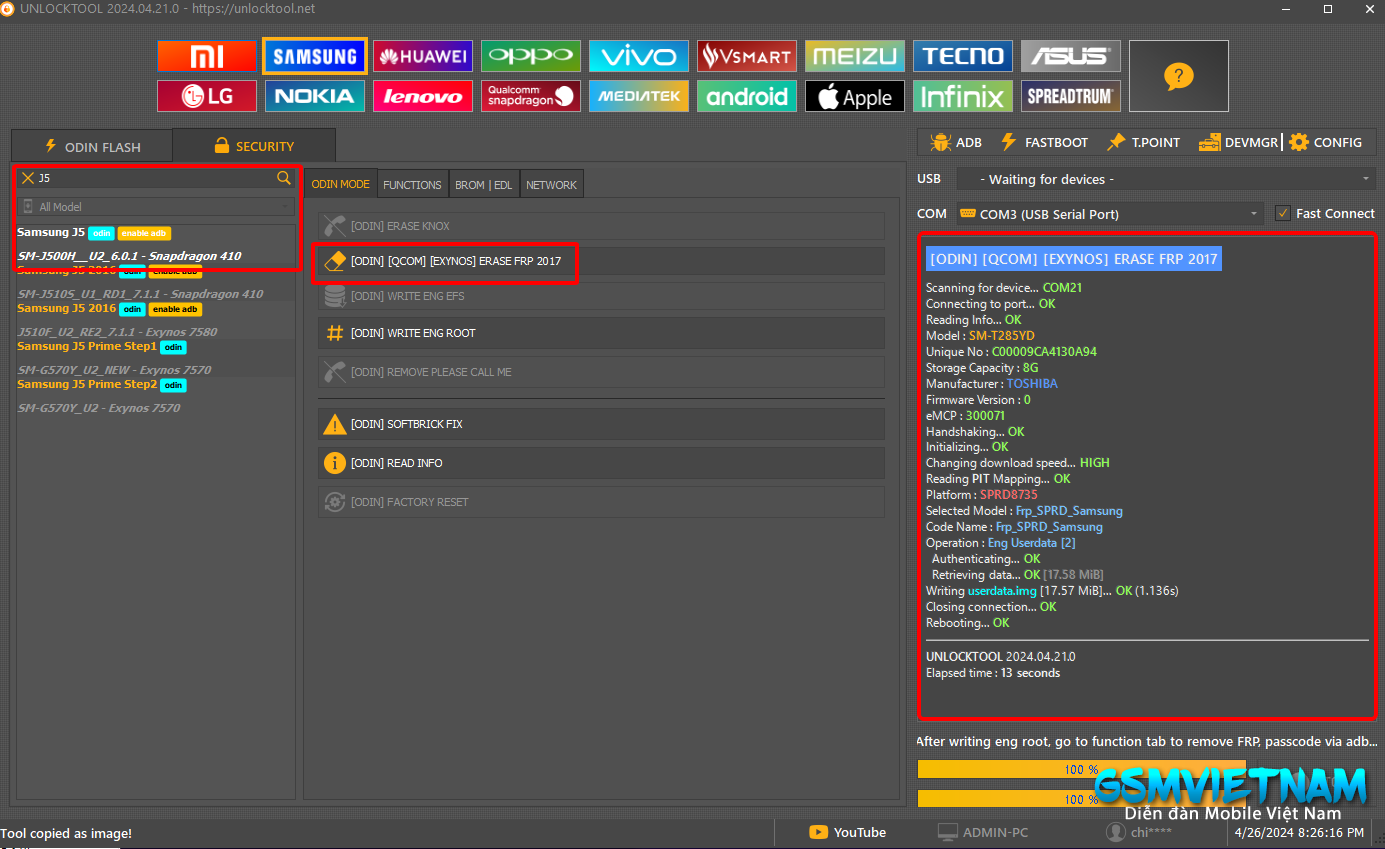This screenshot has width=1385, height=849.
Task: Open the CONFIG settings
Action: coord(1325,142)
